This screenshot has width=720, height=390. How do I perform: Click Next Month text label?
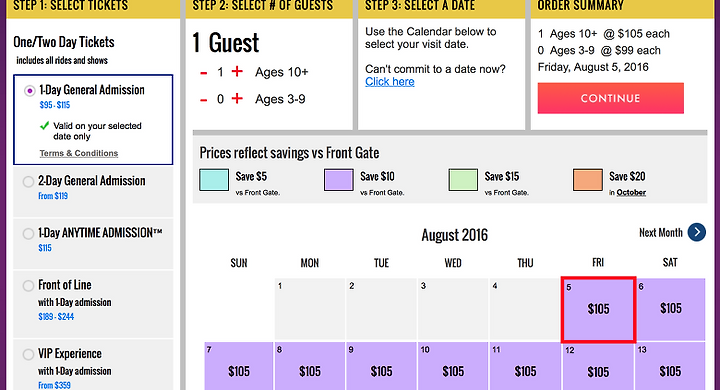pos(661,232)
